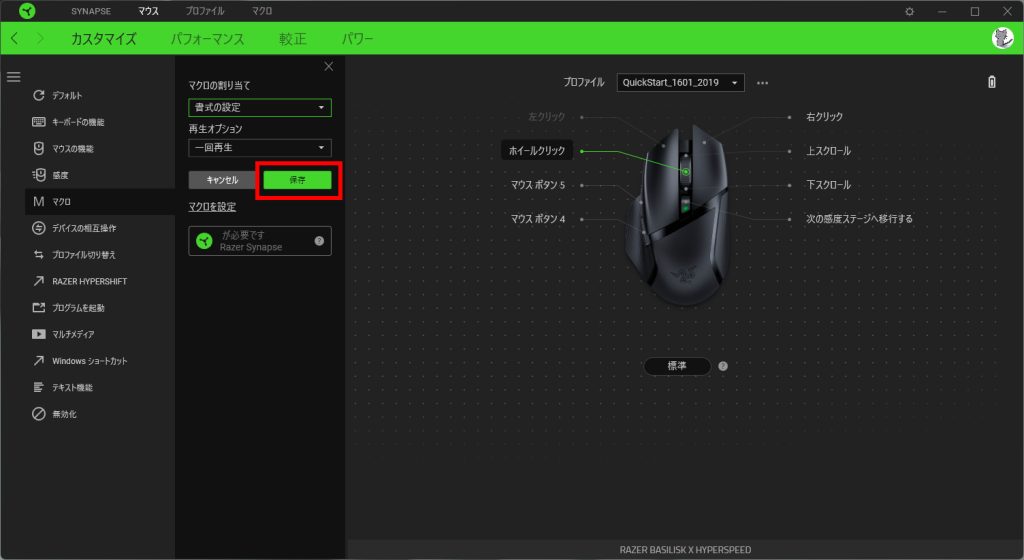Click the Razer Synapse logo icon
1024x560 pixels.
27,11
